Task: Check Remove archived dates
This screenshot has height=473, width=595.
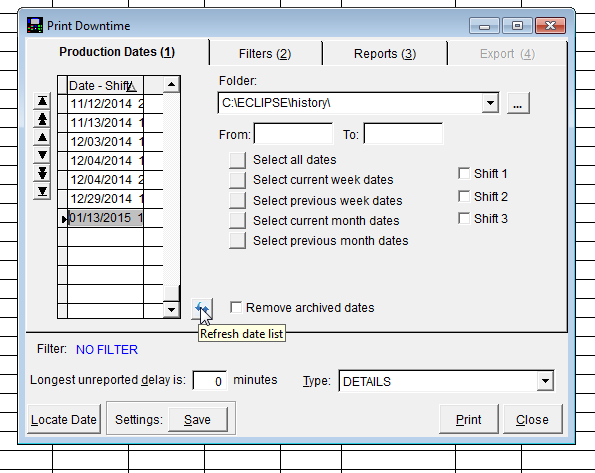Action: point(236,307)
